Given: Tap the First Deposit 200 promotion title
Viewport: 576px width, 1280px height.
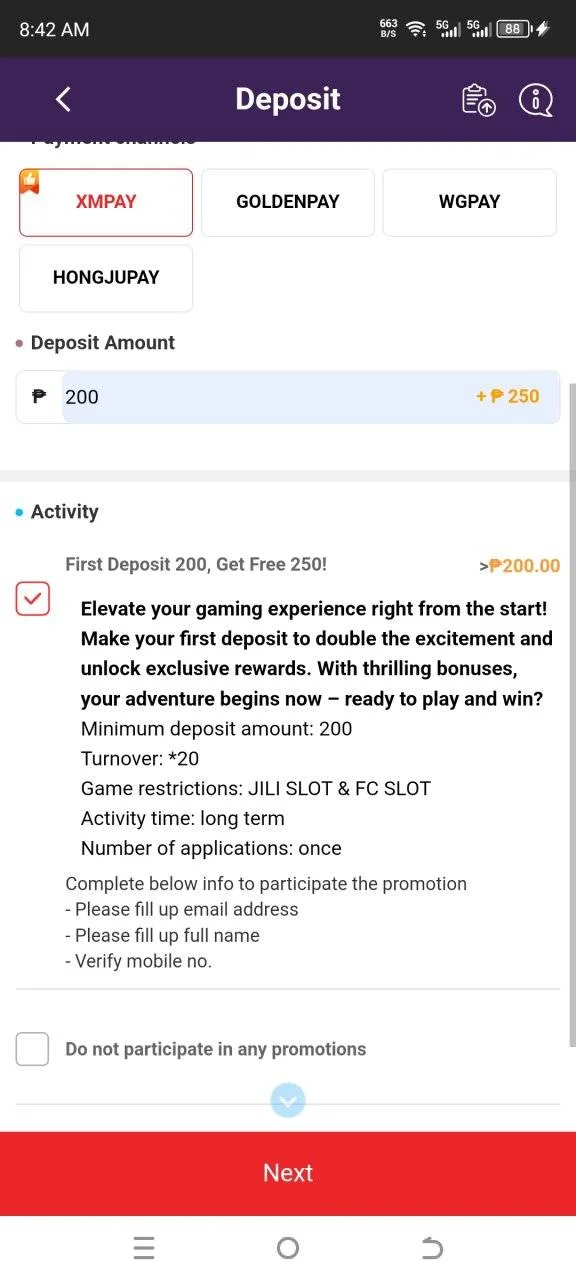Looking at the screenshot, I should [x=196, y=564].
